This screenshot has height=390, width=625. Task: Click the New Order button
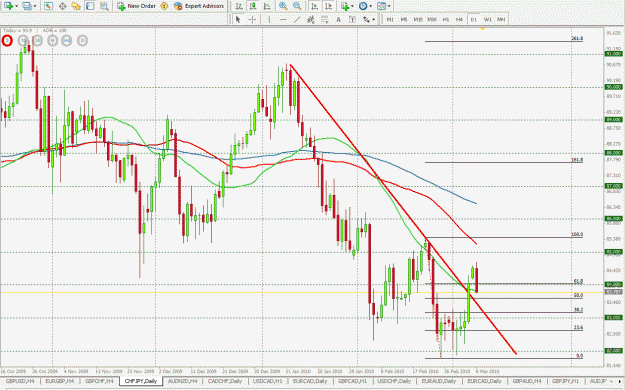coord(136,6)
